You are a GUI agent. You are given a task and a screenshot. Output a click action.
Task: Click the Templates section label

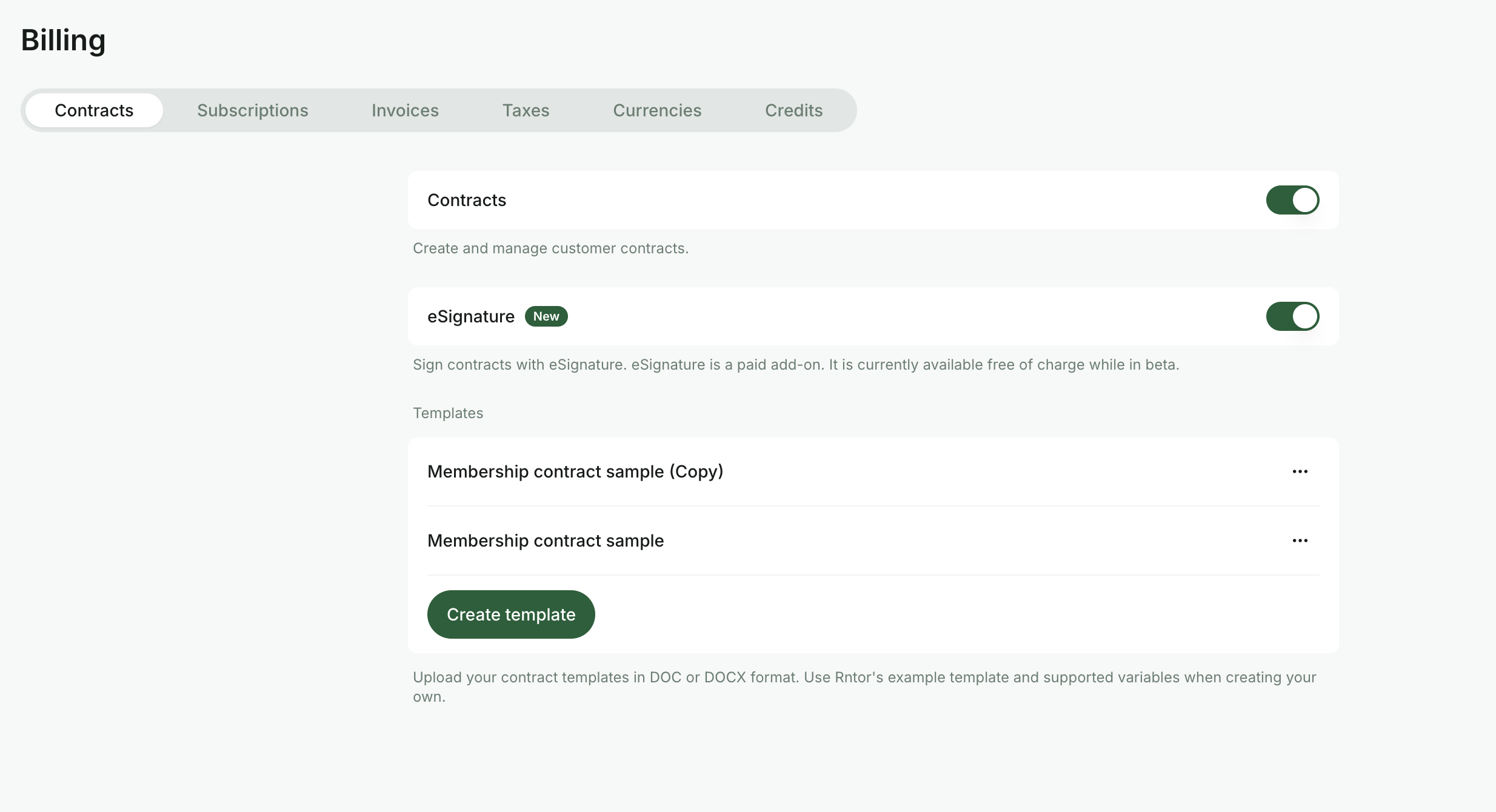(x=448, y=413)
